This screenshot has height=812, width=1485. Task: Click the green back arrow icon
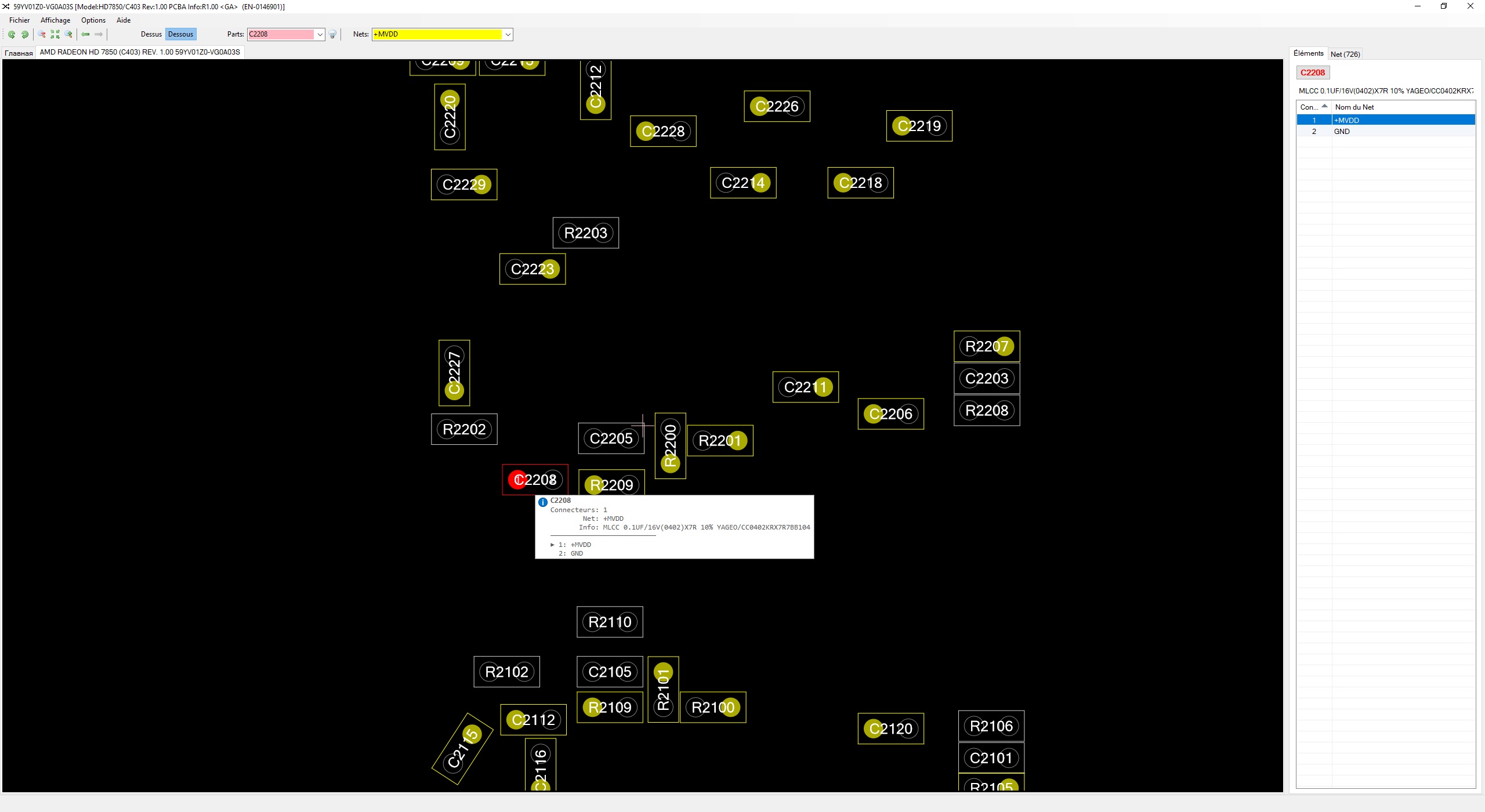[85, 35]
